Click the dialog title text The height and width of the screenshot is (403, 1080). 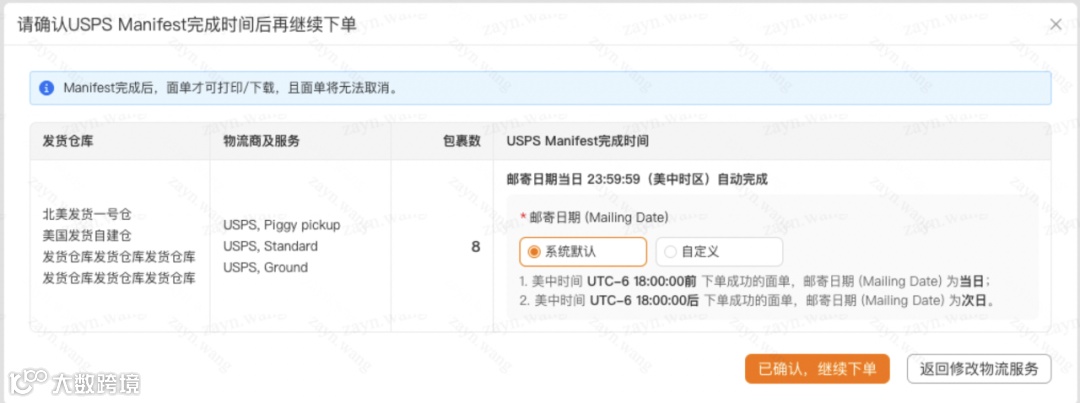click(x=187, y=25)
